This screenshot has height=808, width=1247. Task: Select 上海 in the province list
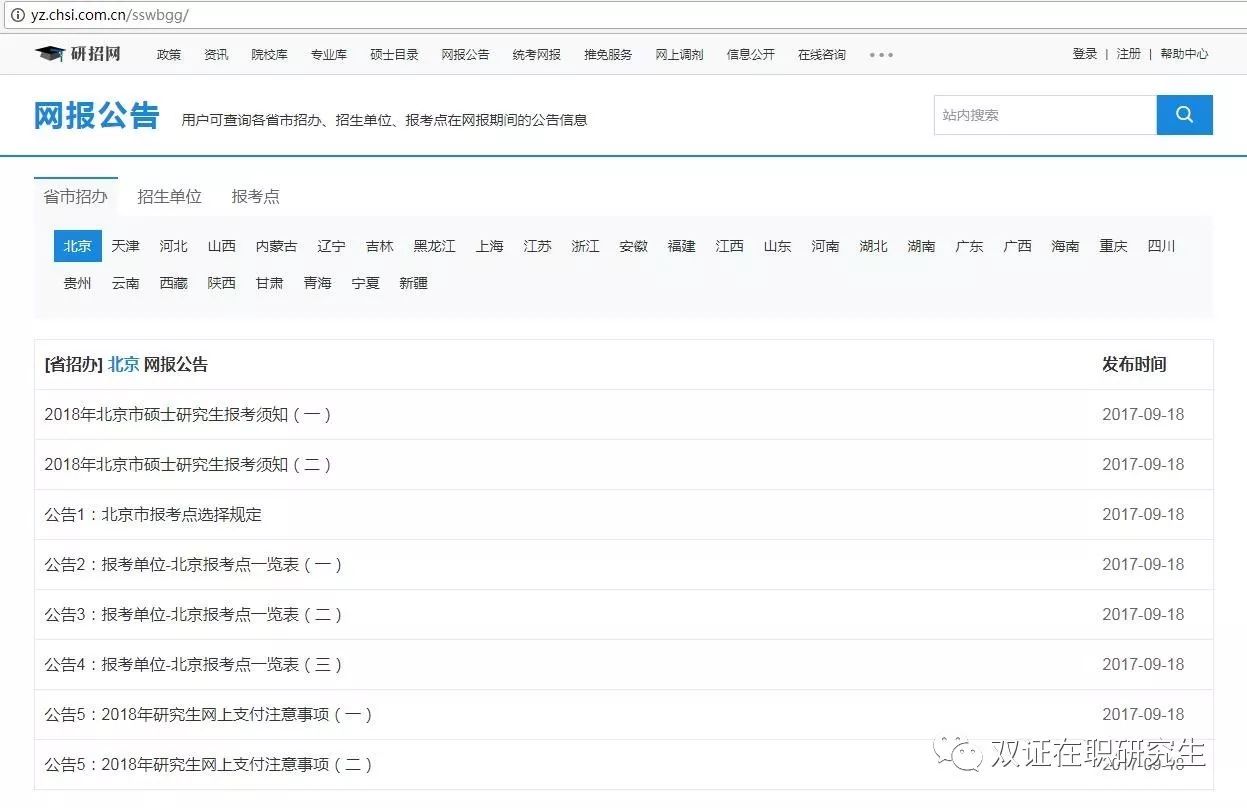pyautogui.click(x=489, y=246)
